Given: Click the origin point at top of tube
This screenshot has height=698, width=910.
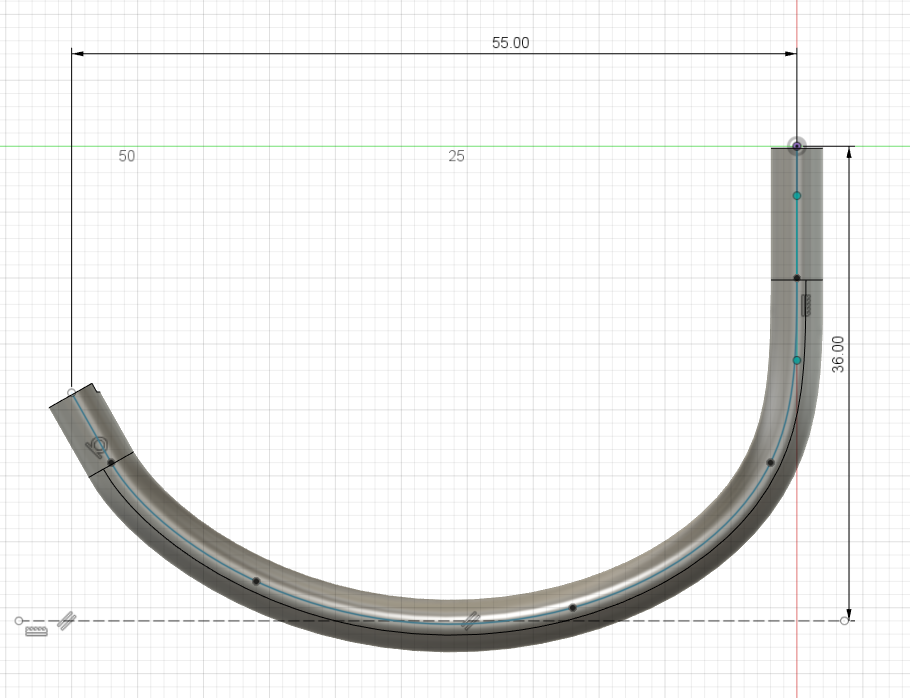Looking at the screenshot, I should (796, 147).
